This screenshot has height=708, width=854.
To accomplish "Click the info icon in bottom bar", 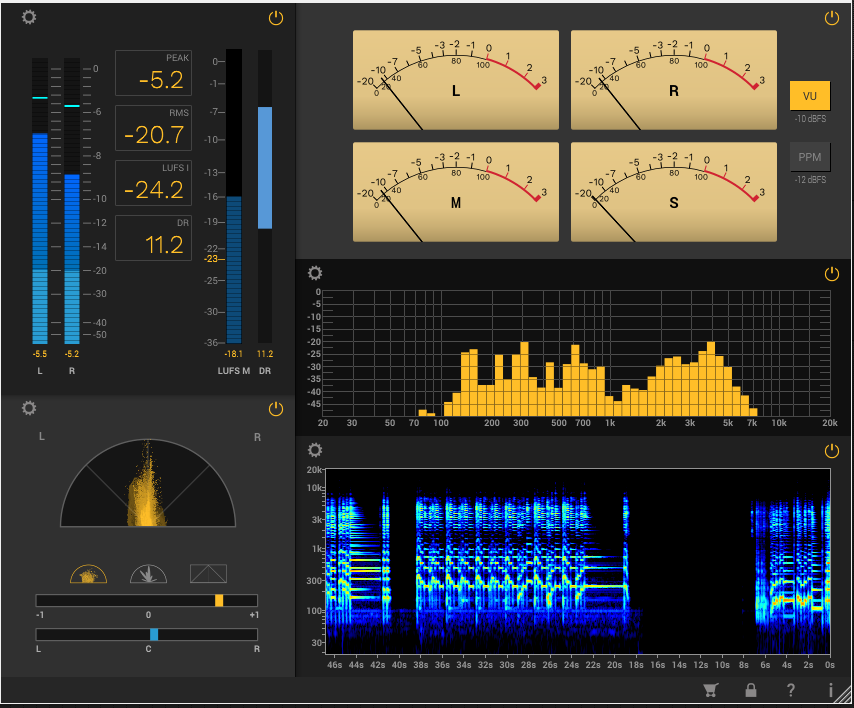I will 830,690.
